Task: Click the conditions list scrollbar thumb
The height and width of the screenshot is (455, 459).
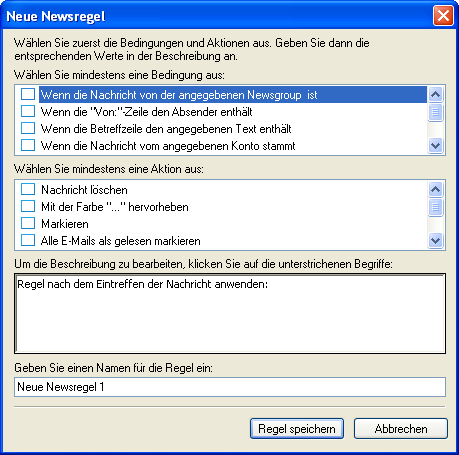Action: [x=435, y=112]
